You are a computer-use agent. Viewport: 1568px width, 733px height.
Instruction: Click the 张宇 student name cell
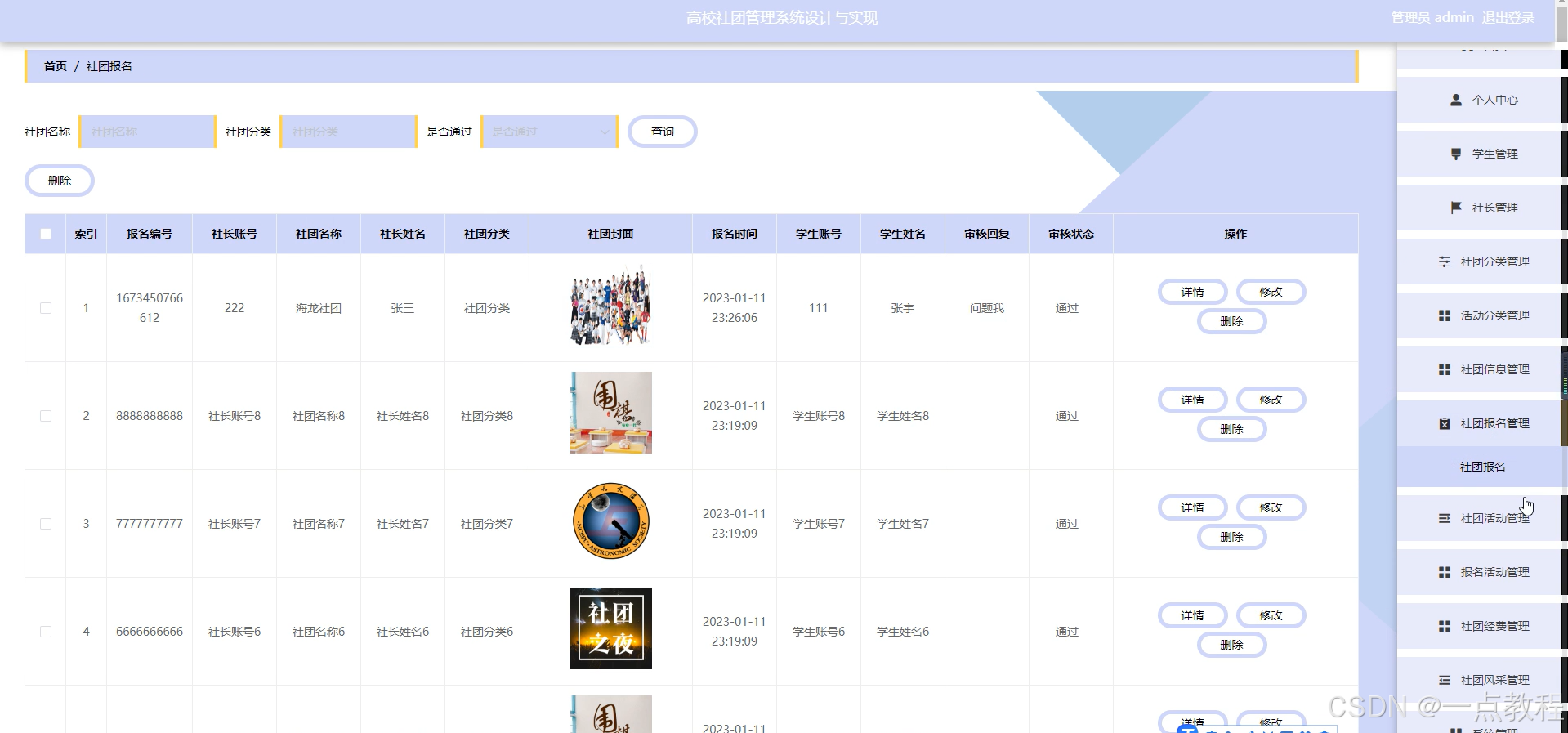(x=903, y=308)
